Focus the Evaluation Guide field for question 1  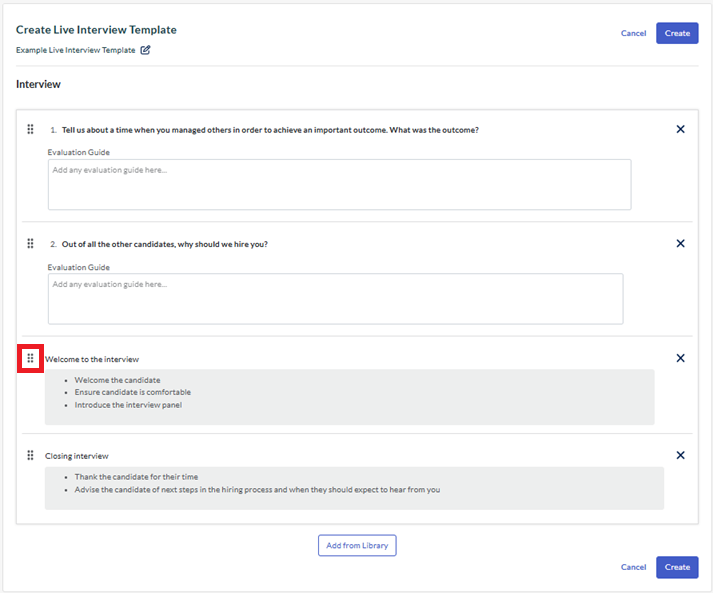[x=340, y=185]
